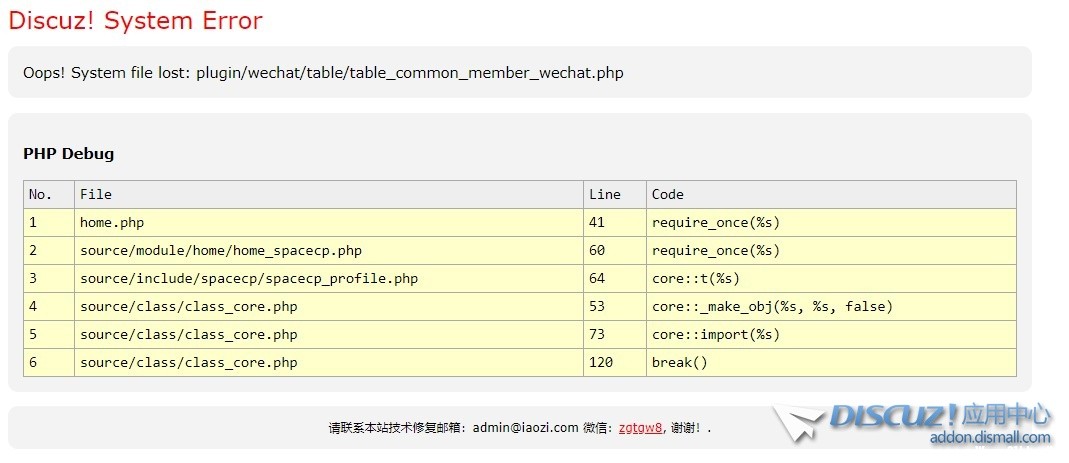1069x463 pixels.
Task: Click the zgtgw8 WeChat link
Action: [x=640, y=428]
